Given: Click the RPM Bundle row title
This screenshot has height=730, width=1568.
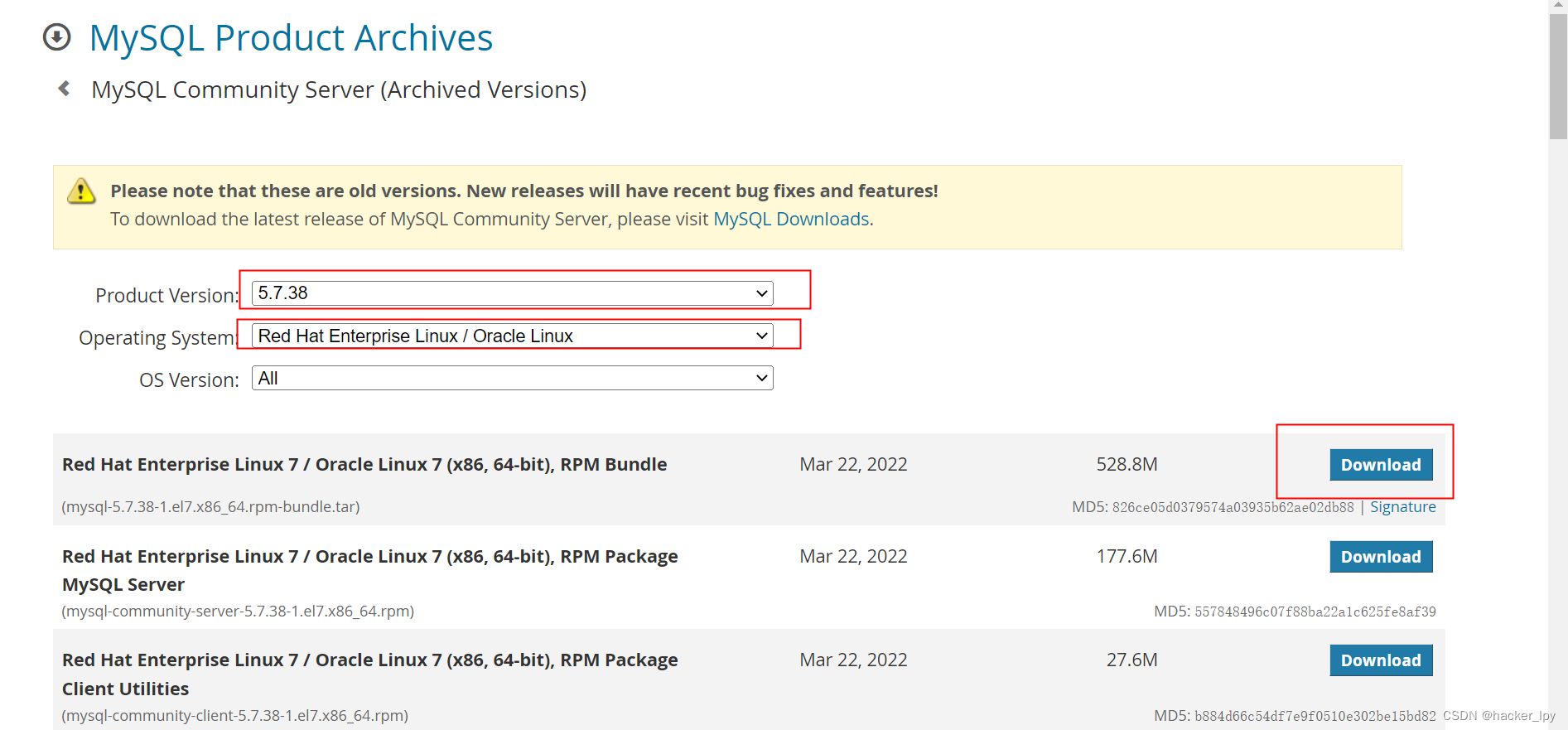Looking at the screenshot, I should (364, 465).
